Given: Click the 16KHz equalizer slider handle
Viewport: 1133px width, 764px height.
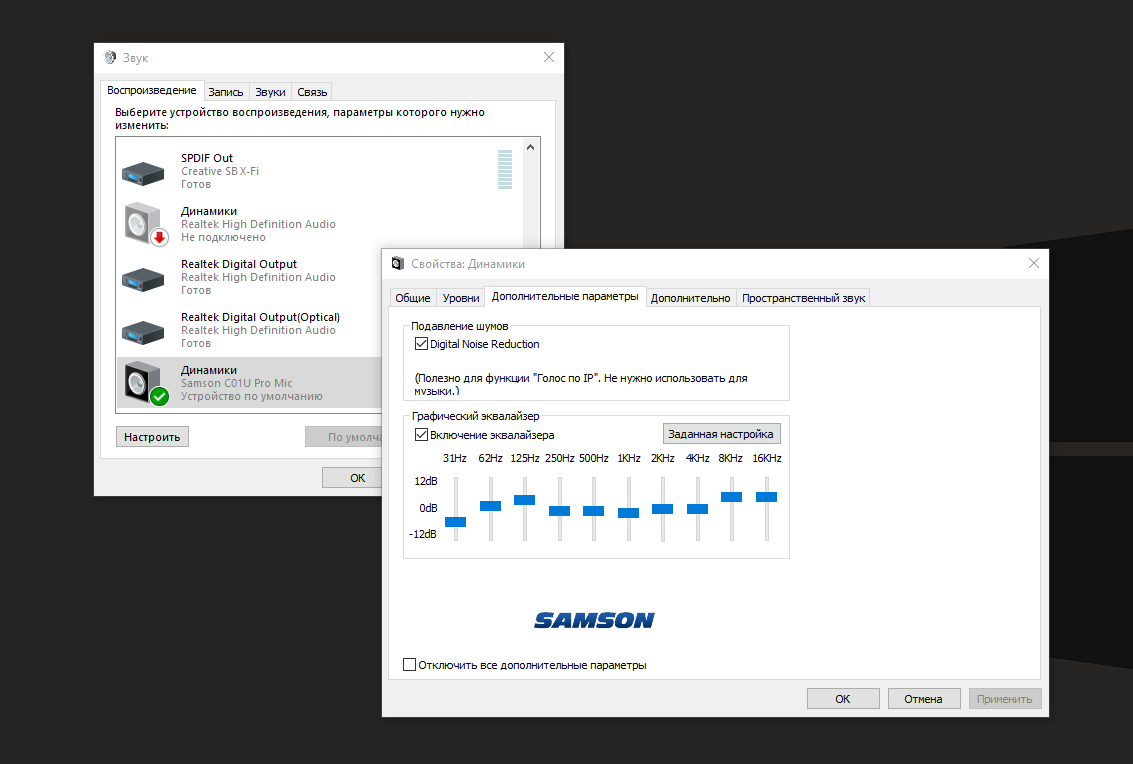Looking at the screenshot, I should (x=766, y=497).
